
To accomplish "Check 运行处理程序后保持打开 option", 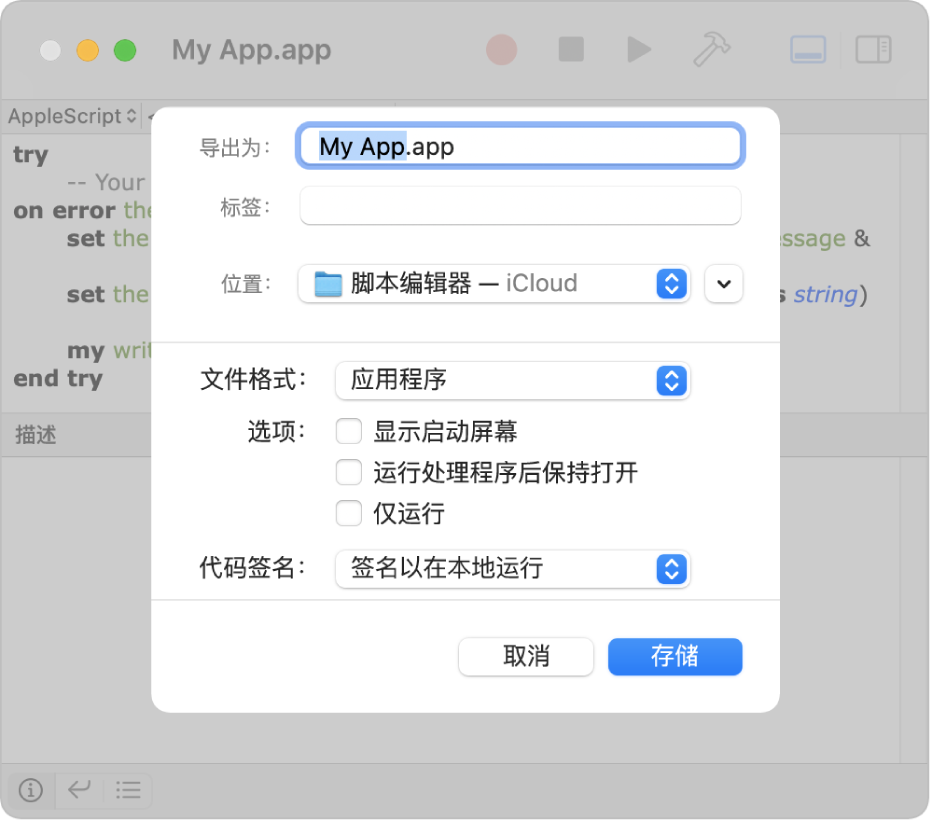I will (348, 472).
